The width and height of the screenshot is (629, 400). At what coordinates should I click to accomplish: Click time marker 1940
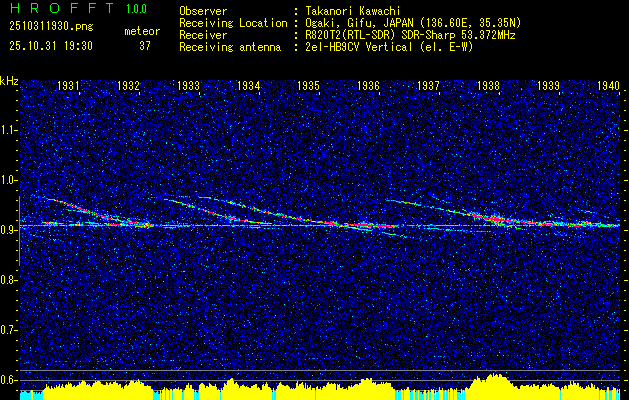tap(609, 85)
